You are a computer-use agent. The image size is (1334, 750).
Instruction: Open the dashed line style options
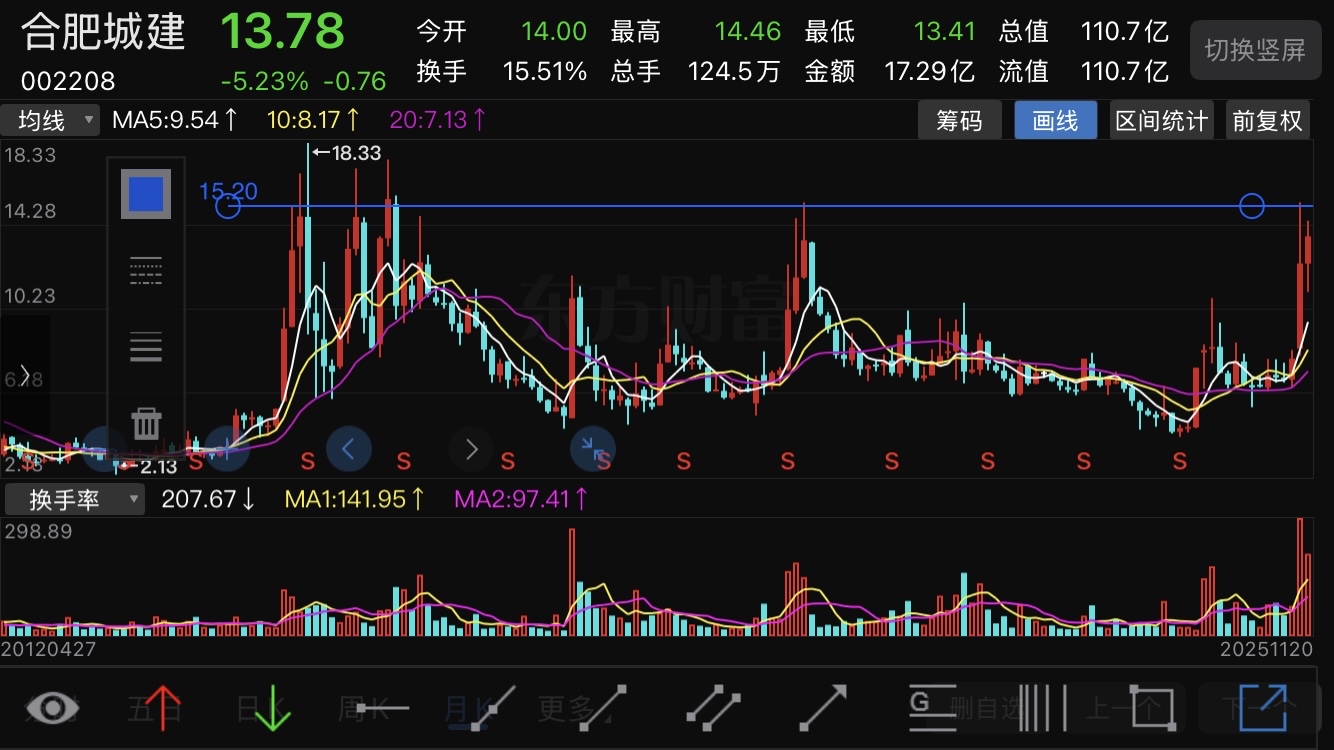point(146,271)
